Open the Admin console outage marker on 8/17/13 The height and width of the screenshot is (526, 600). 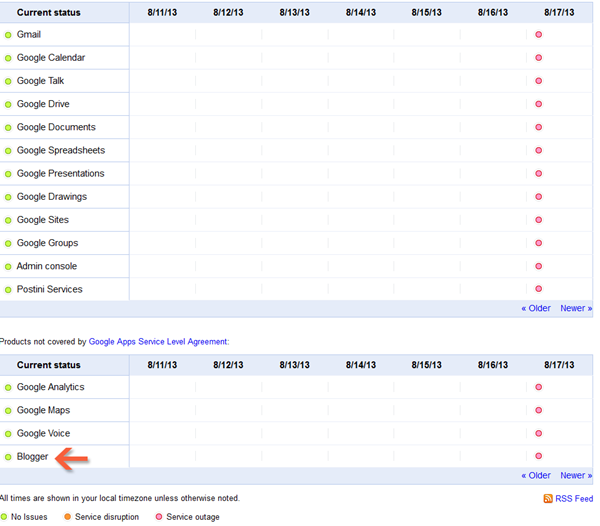[538, 266]
